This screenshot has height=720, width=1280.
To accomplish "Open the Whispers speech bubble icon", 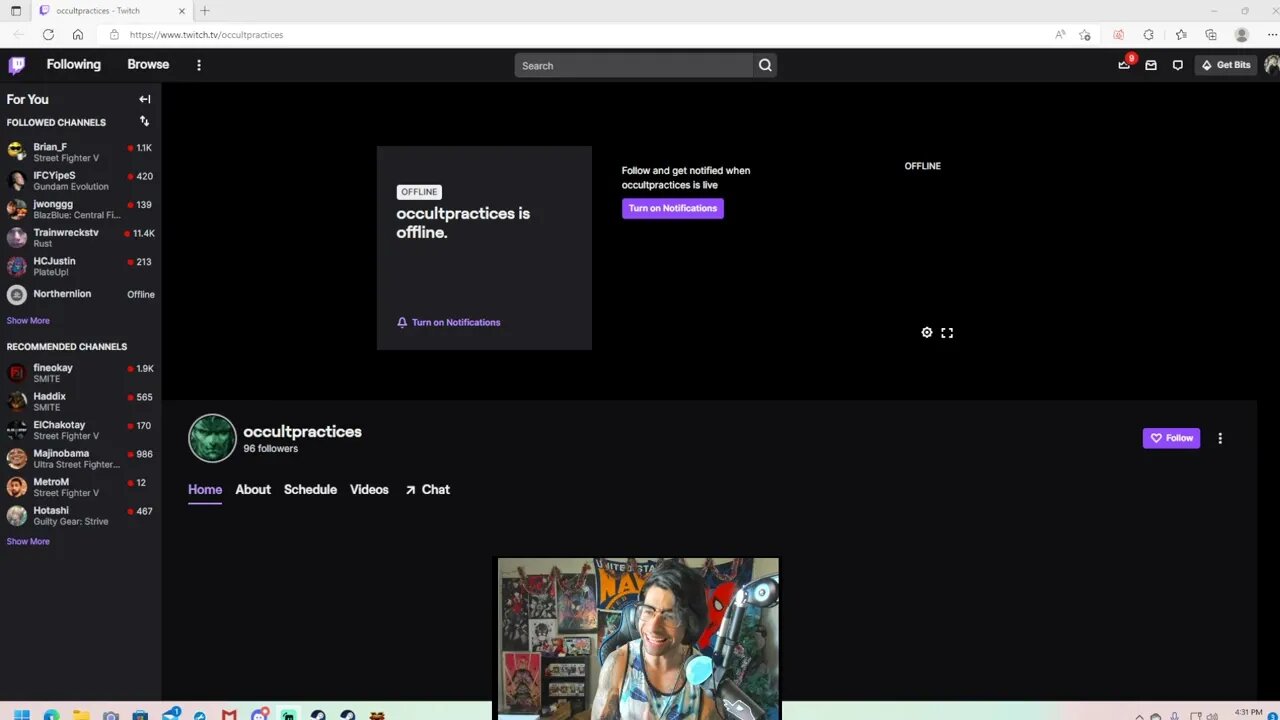I will [x=1178, y=65].
